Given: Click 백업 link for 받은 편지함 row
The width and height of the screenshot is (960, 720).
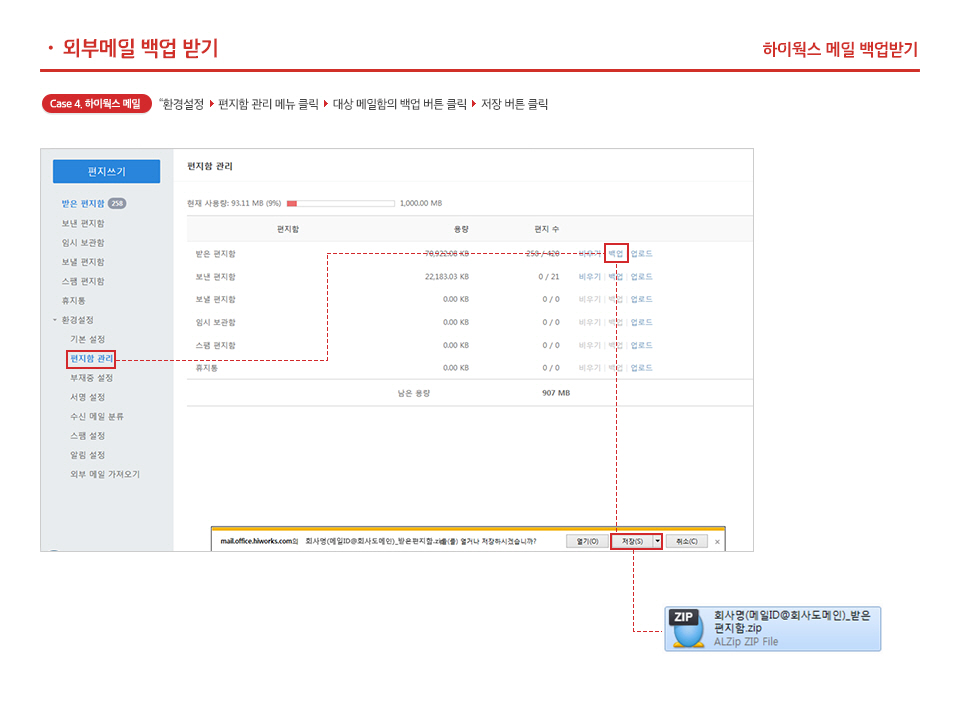Looking at the screenshot, I should pyautogui.click(x=616, y=254).
